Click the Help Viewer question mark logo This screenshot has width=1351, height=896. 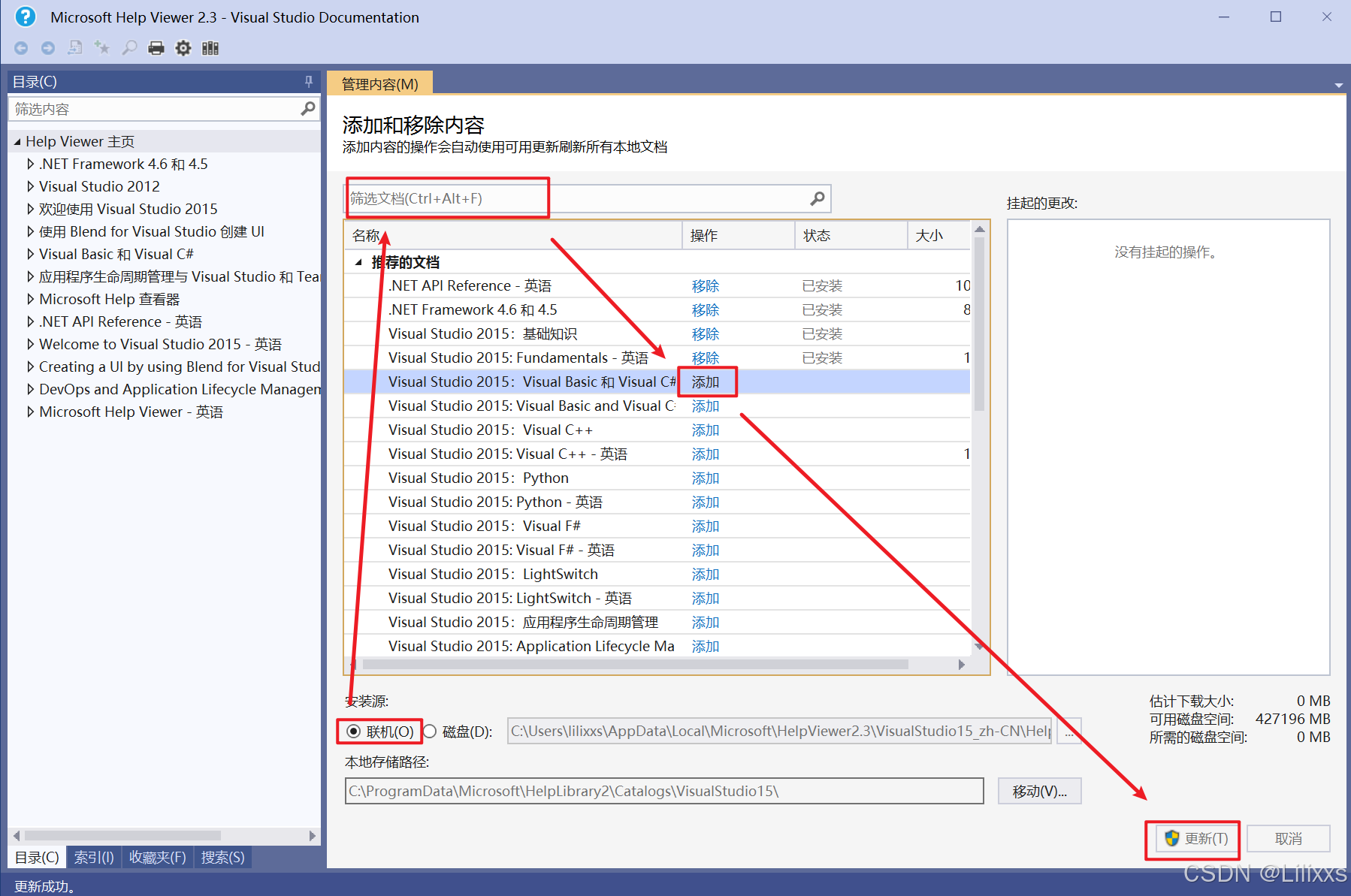[26, 17]
